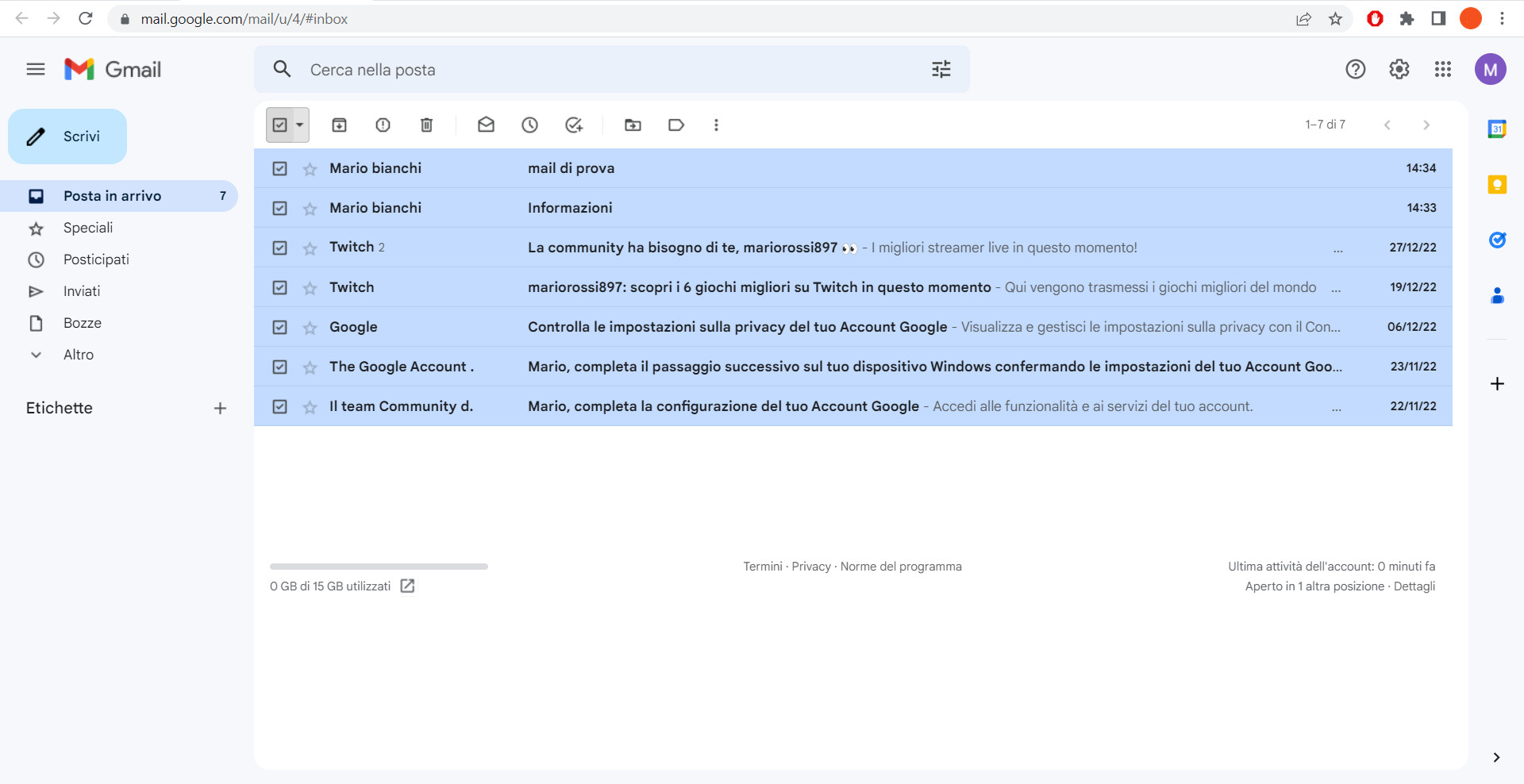Add the selected emails to Tasks
The image size is (1524, 784).
pos(573,125)
